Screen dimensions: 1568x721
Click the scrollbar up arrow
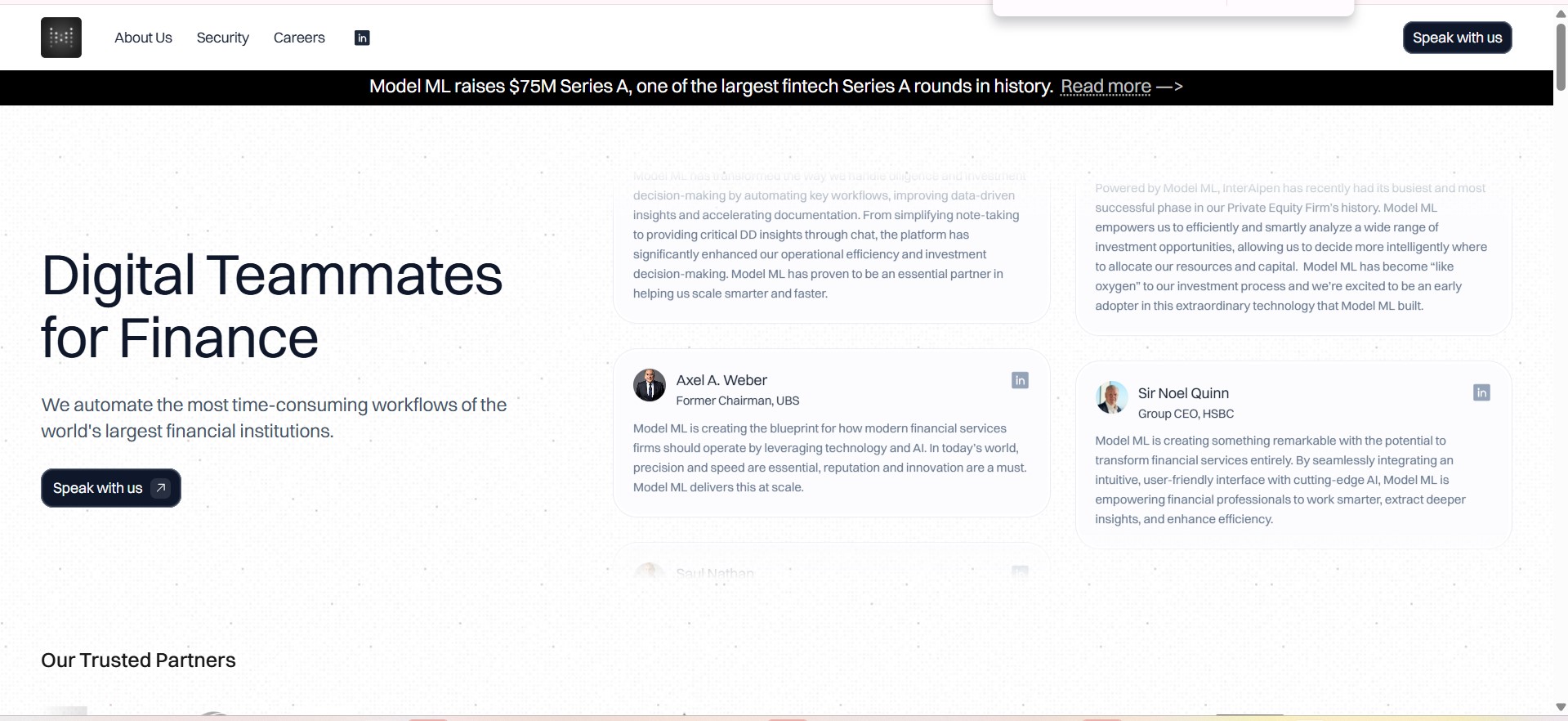pyautogui.click(x=1561, y=14)
